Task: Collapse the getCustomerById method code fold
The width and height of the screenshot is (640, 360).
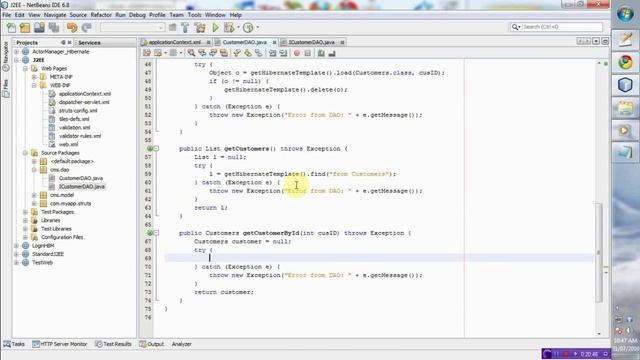Action: pos(156,233)
